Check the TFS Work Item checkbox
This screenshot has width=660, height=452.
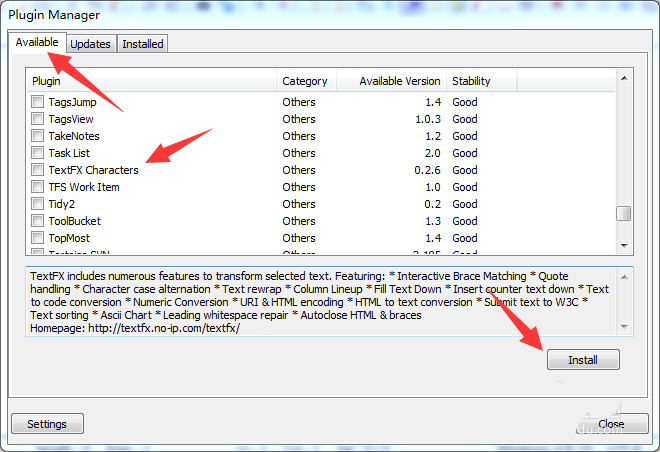click(37, 187)
